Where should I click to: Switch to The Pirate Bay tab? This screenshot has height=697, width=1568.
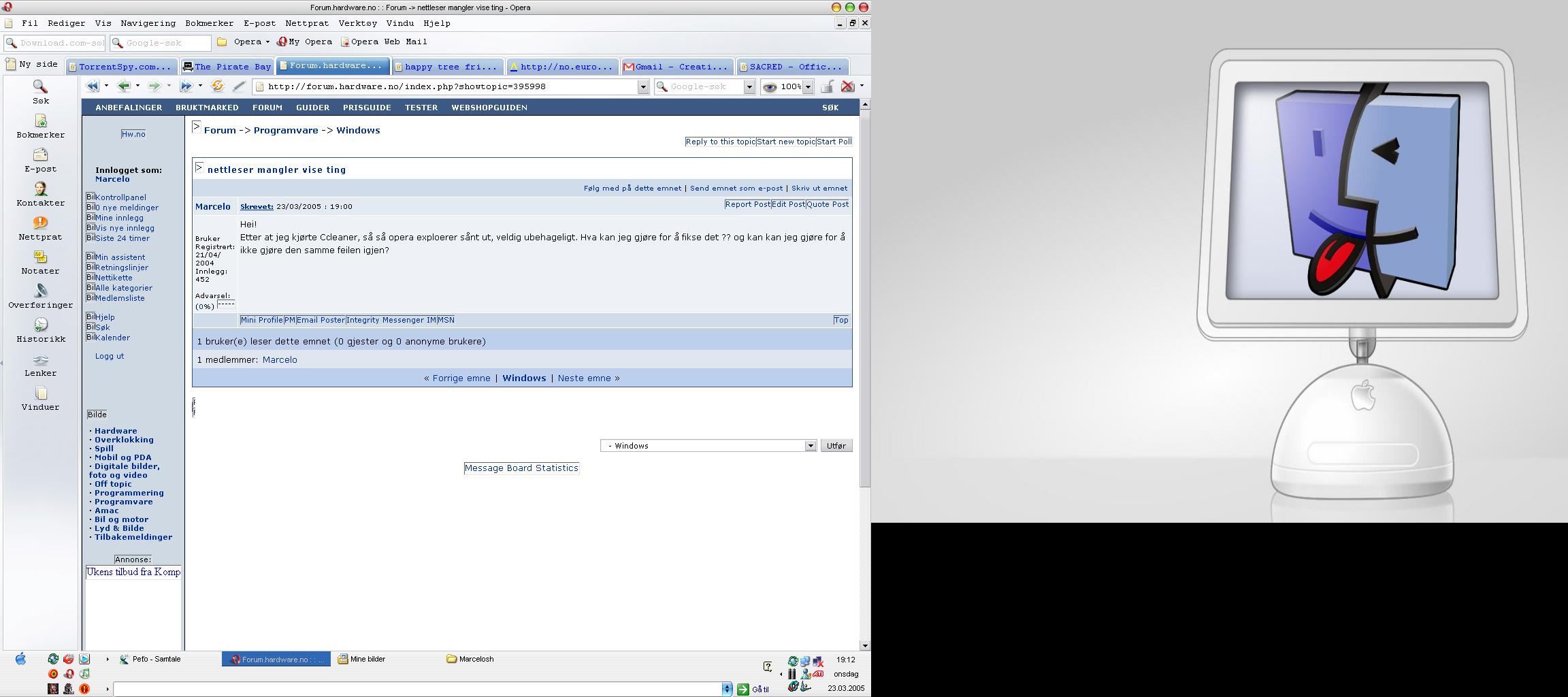[x=227, y=66]
